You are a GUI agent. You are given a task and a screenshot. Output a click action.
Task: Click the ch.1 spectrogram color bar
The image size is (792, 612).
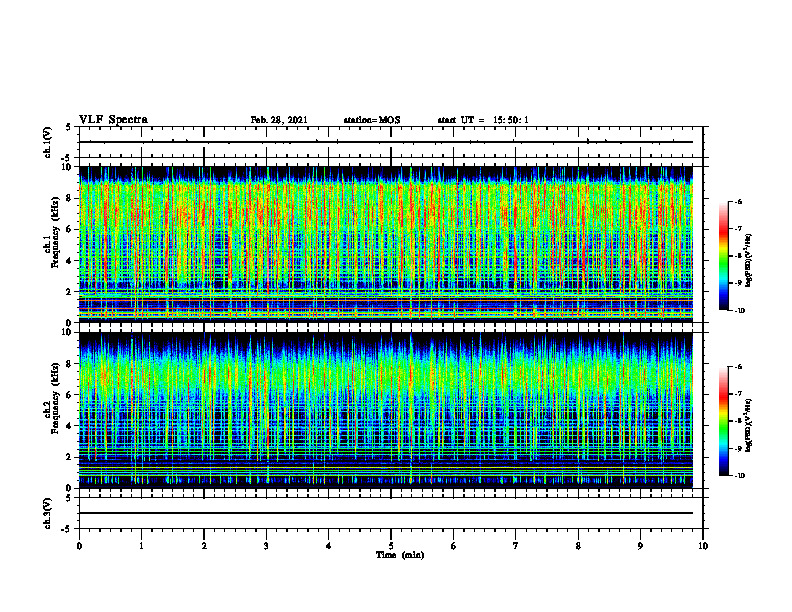(x=723, y=256)
